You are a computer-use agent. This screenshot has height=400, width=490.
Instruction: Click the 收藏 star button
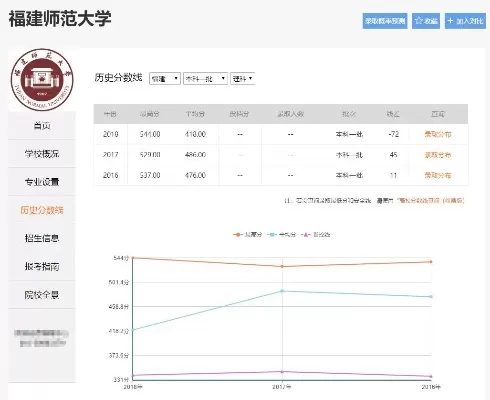426,21
